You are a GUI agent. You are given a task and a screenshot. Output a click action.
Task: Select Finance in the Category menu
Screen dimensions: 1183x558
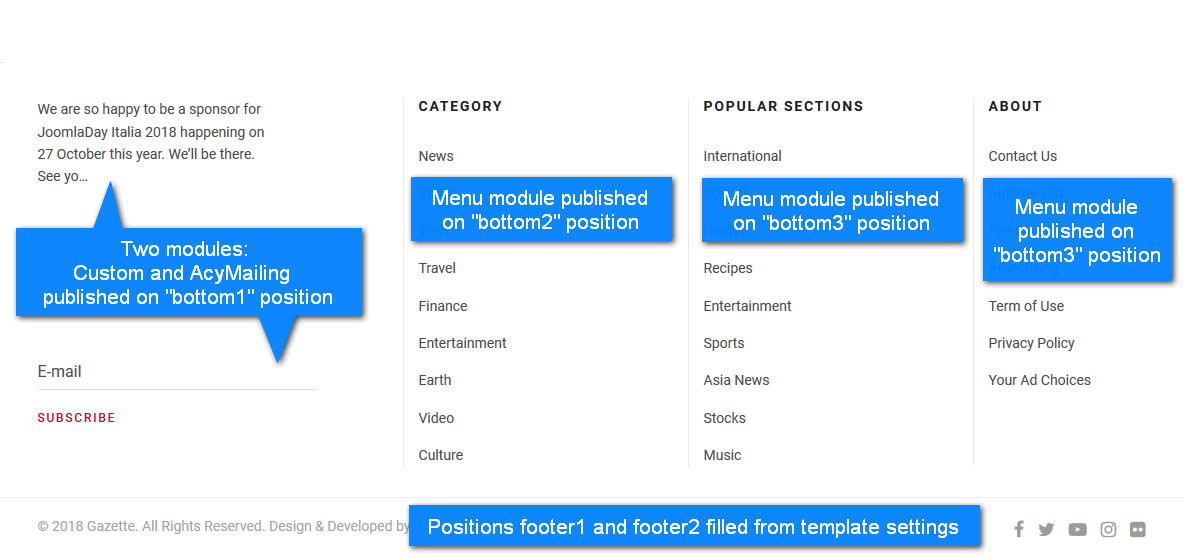pyautogui.click(x=443, y=306)
